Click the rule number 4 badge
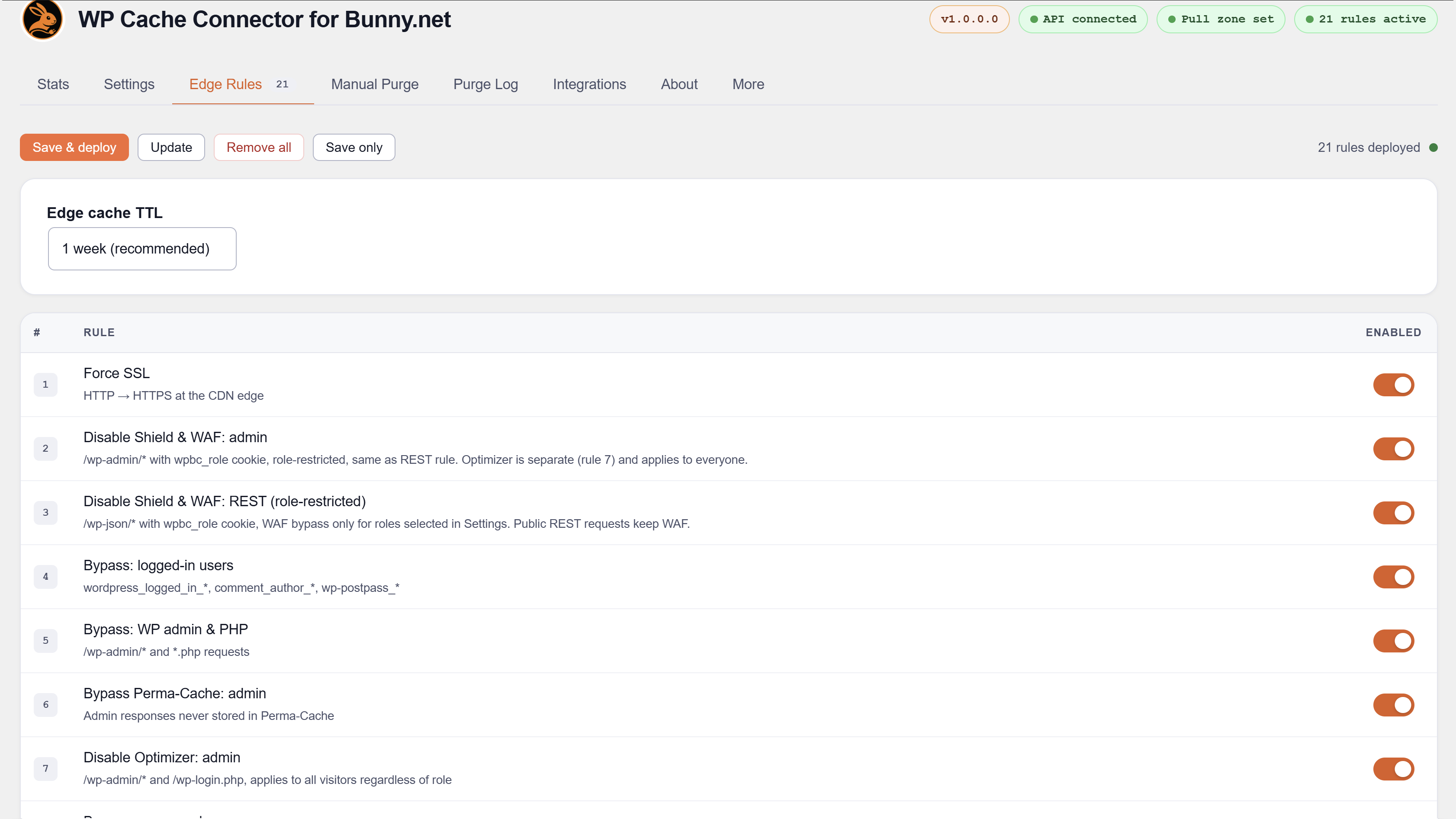 [45, 577]
